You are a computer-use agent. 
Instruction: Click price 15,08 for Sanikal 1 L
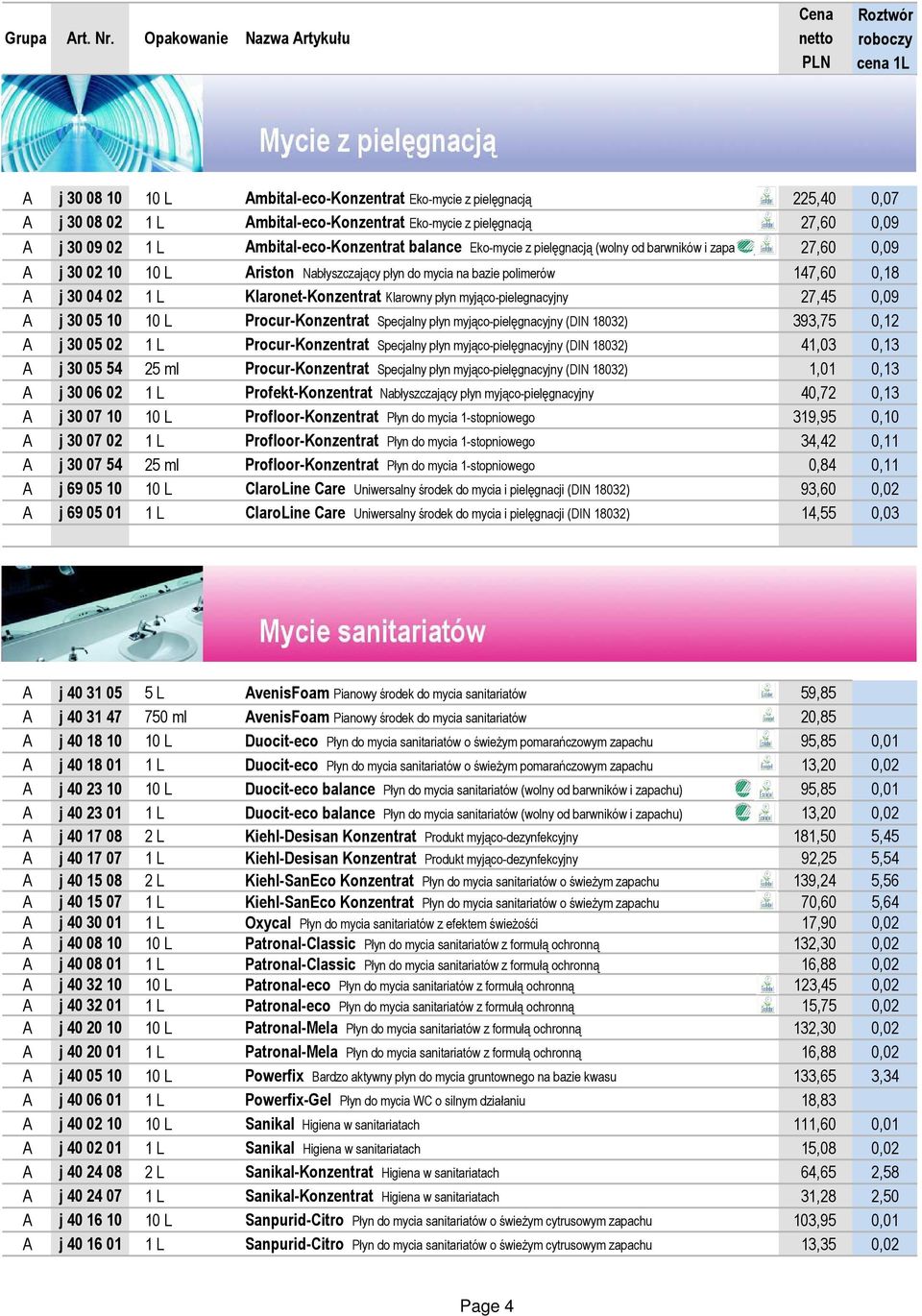click(818, 1148)
